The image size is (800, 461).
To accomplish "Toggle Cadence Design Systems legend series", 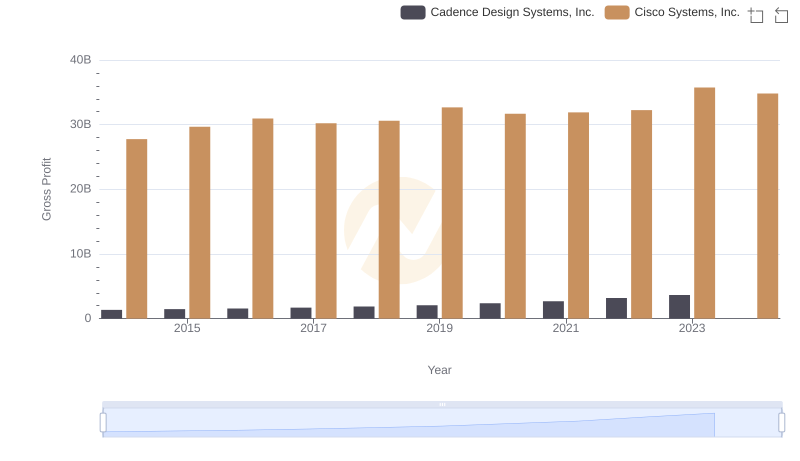I will pos(497,12).
